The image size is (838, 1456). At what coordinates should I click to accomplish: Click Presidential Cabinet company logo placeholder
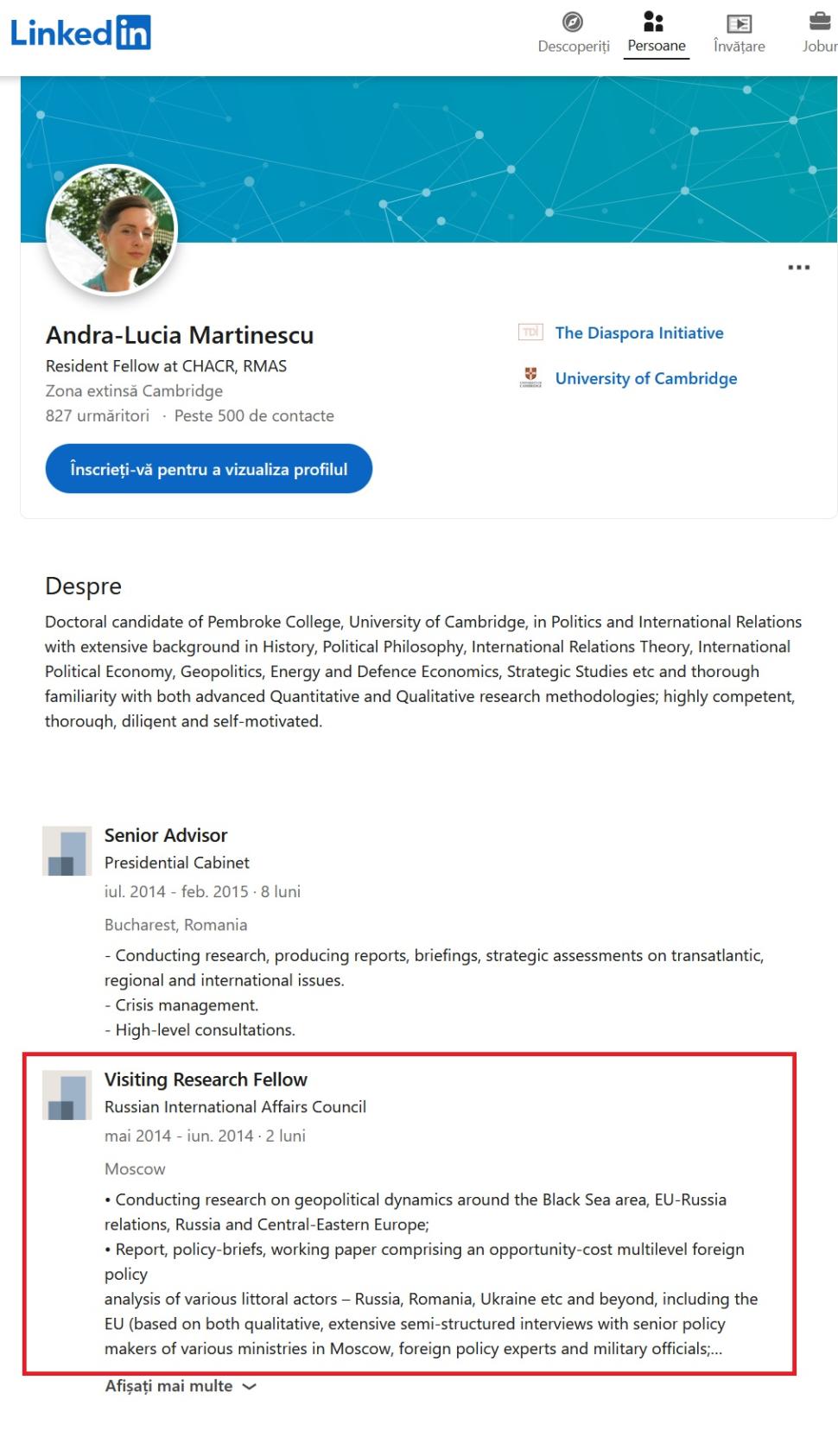tap(67, 851)
